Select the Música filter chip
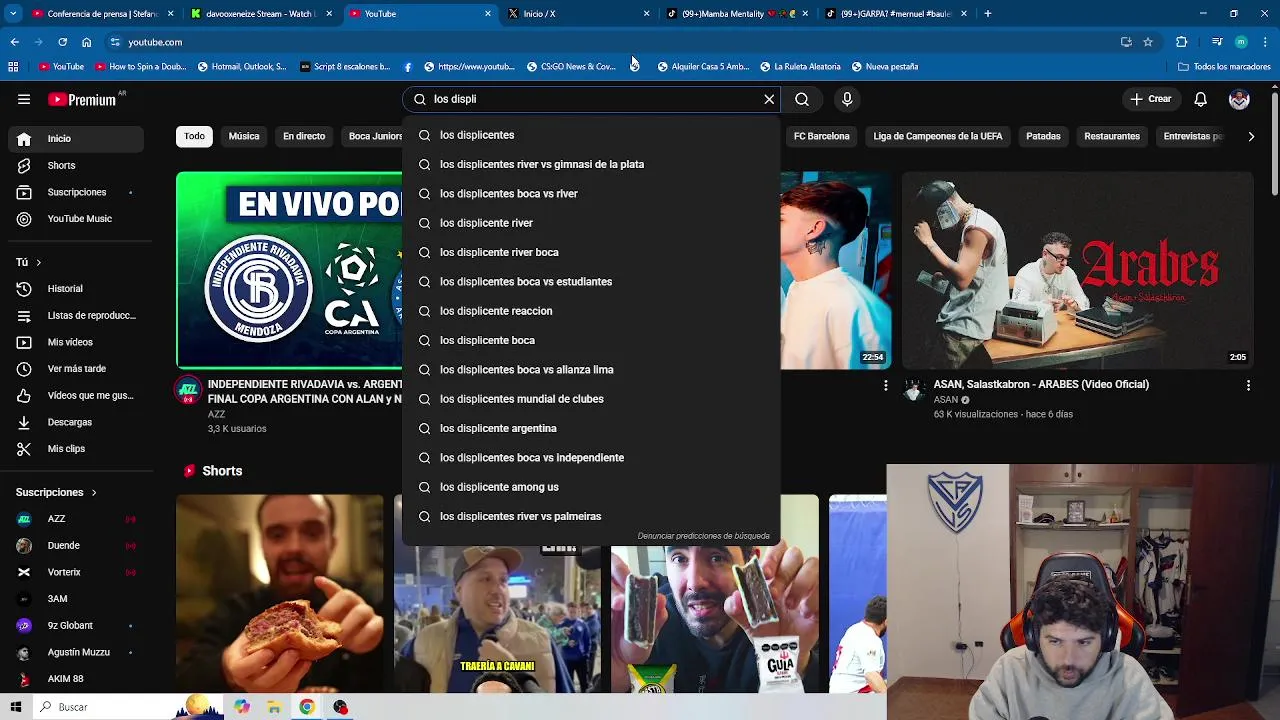The width and height of the screenshot is (1280, 720). click(244, 136)
